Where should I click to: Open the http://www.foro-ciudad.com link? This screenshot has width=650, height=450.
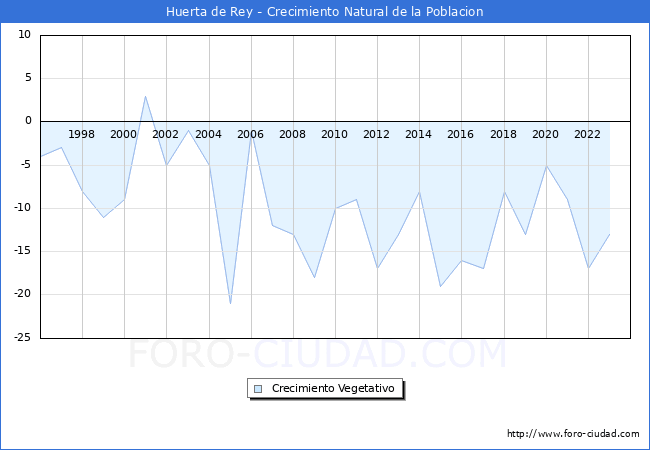(573, 434)
